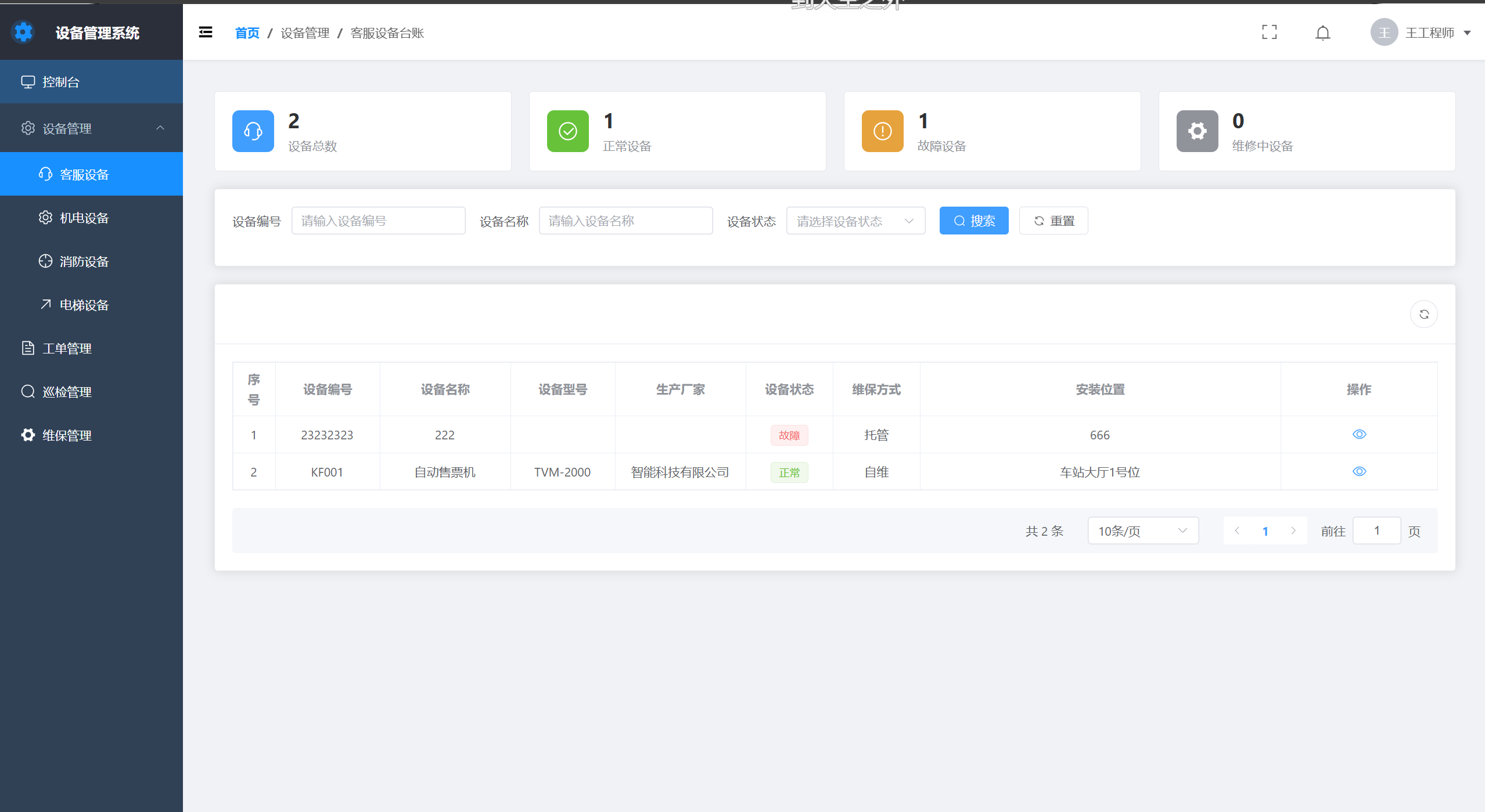Click the 设备编号 input field

tap(378, 221)
